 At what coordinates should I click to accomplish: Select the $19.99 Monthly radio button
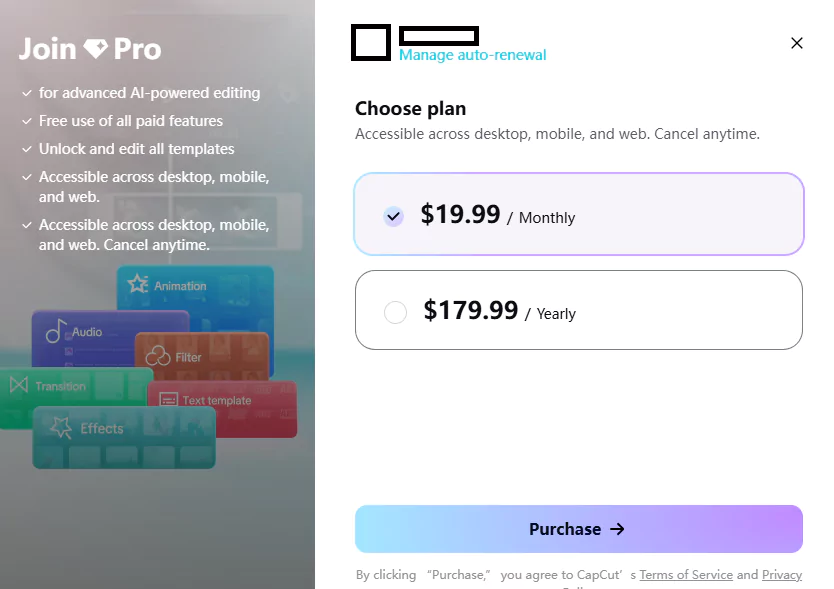(x=393, y=216)
